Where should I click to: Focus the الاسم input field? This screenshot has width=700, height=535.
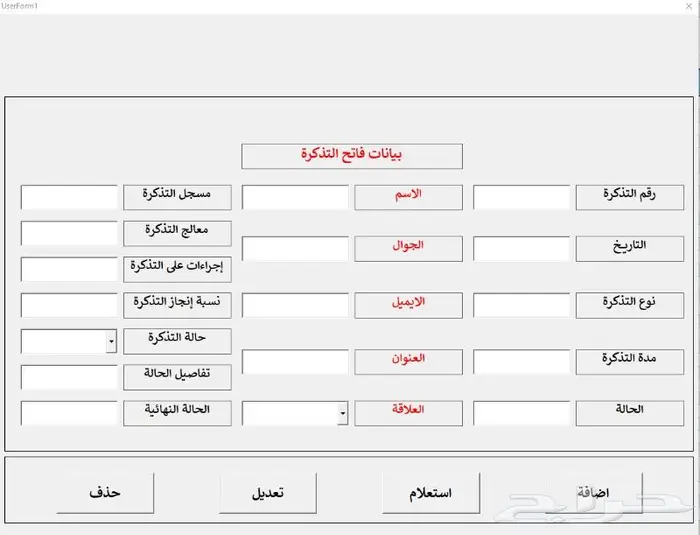coord(295,197)
